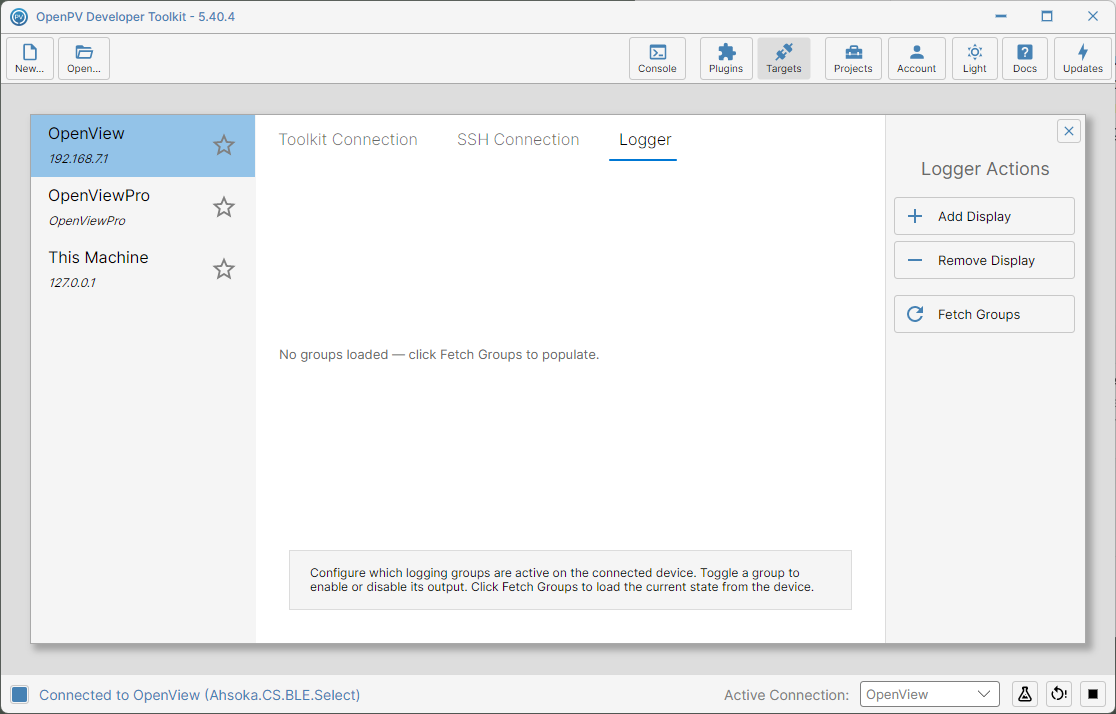Image resolution: width=1116 pixels, height=714 pixels.
Task: Favorite the OpenView target with its star
Action: coord(224,145)
